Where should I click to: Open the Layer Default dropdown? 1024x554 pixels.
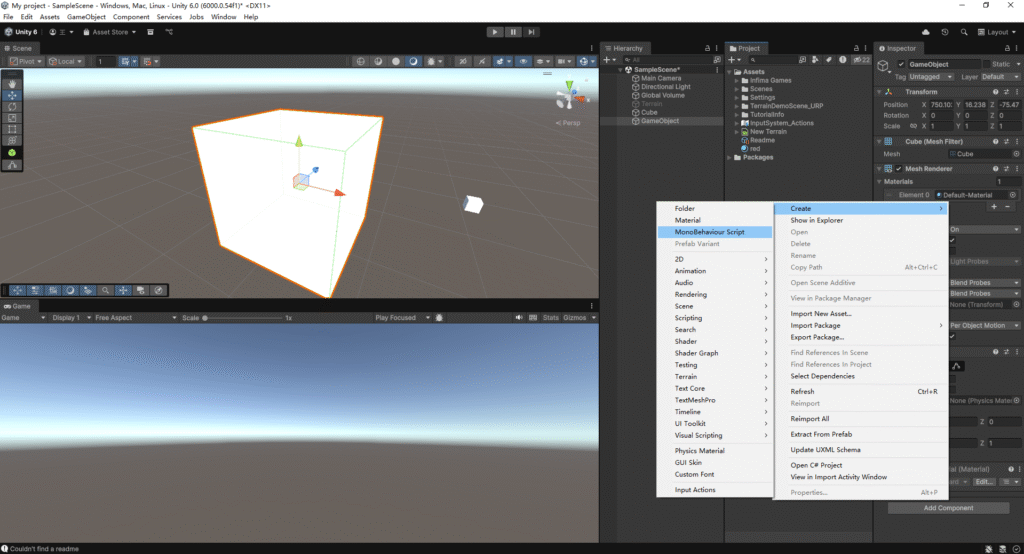(x=1000, y=76)
